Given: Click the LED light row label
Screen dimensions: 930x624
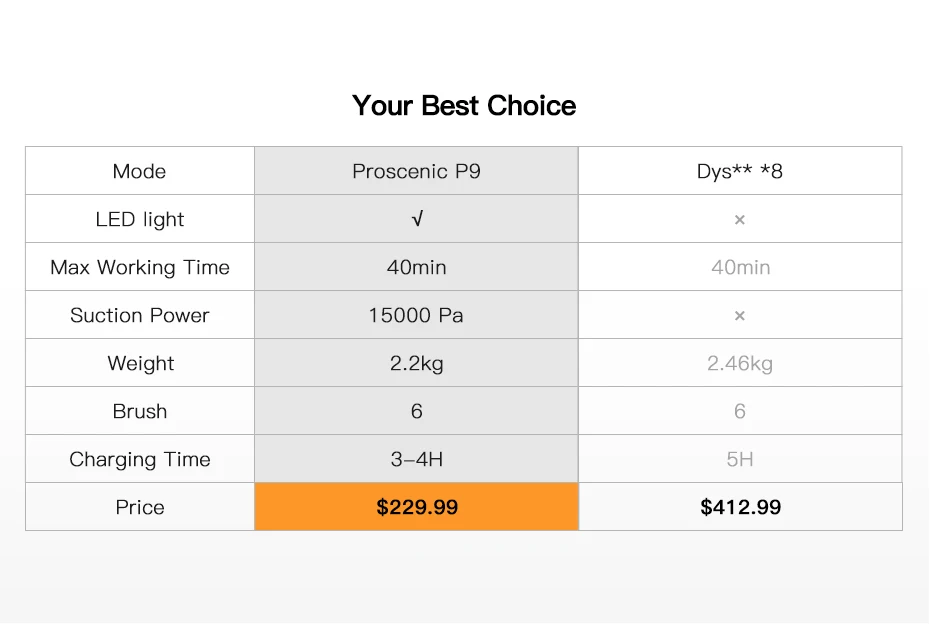Looking at the screenshot, I should tap(139, 219).
